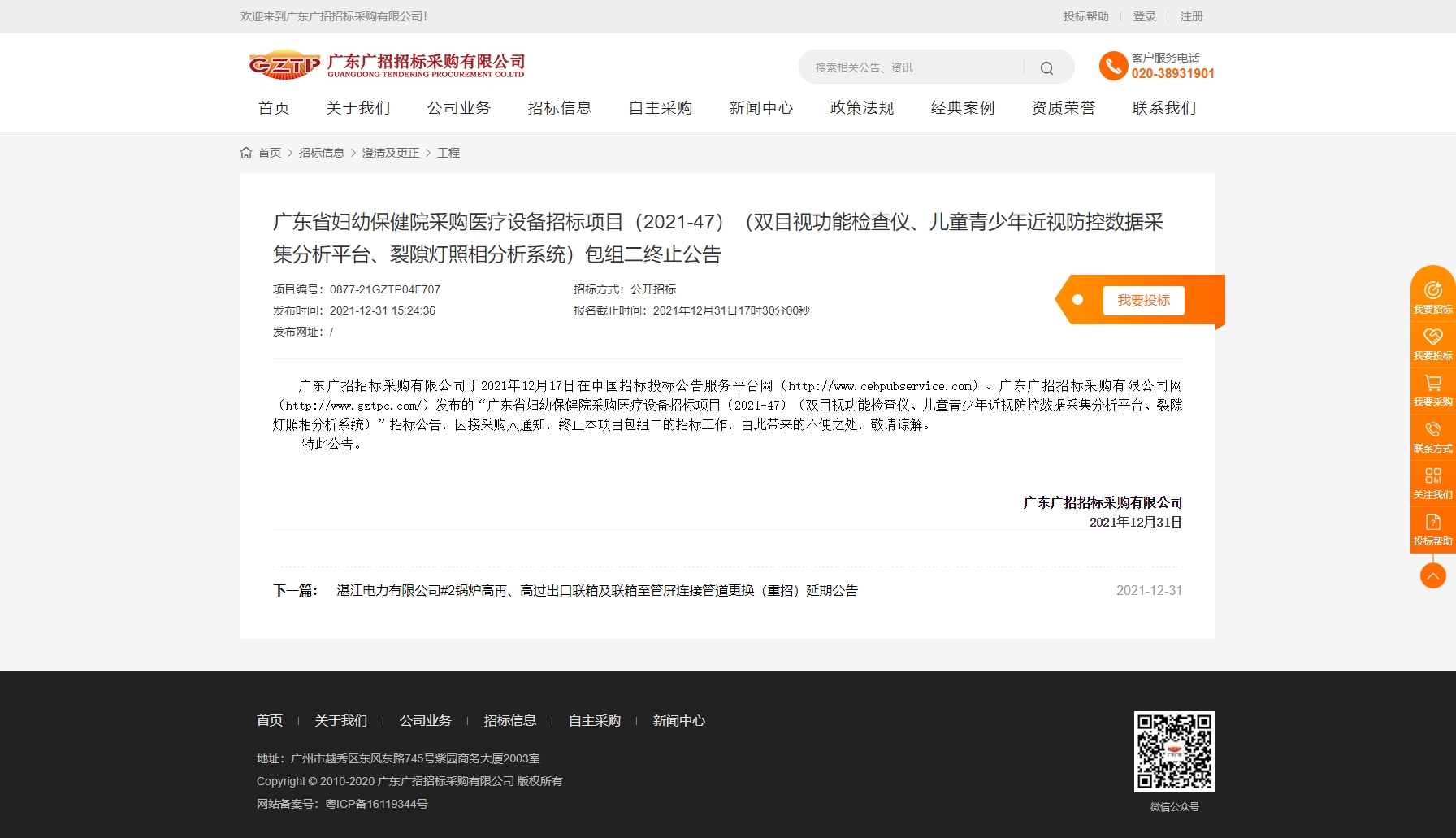Click the 关注我们 QR sidebar icon
Viewport: 1456px width, 838px height.
[1432, 476]
